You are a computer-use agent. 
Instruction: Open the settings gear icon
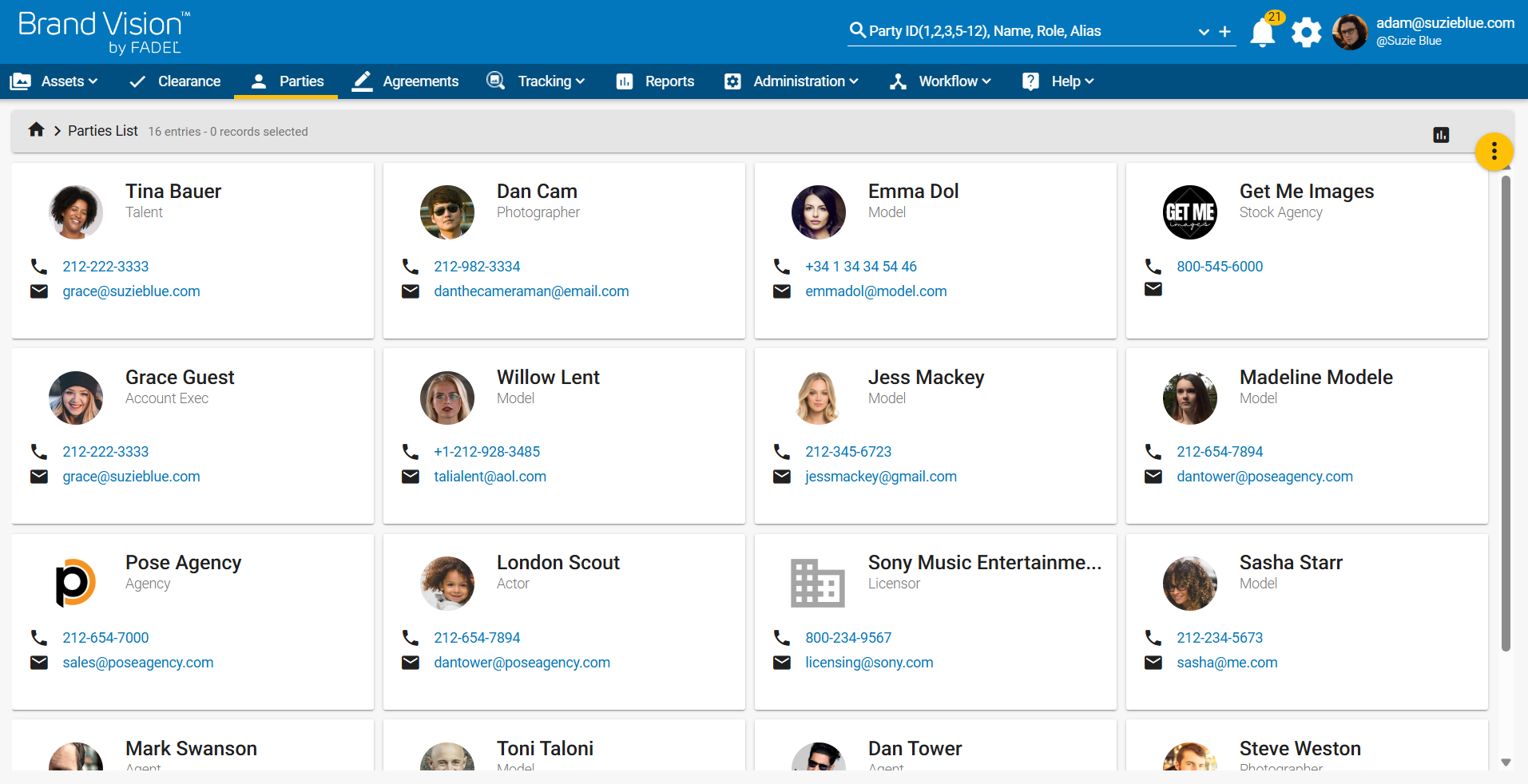click(x=1306, y=33)
